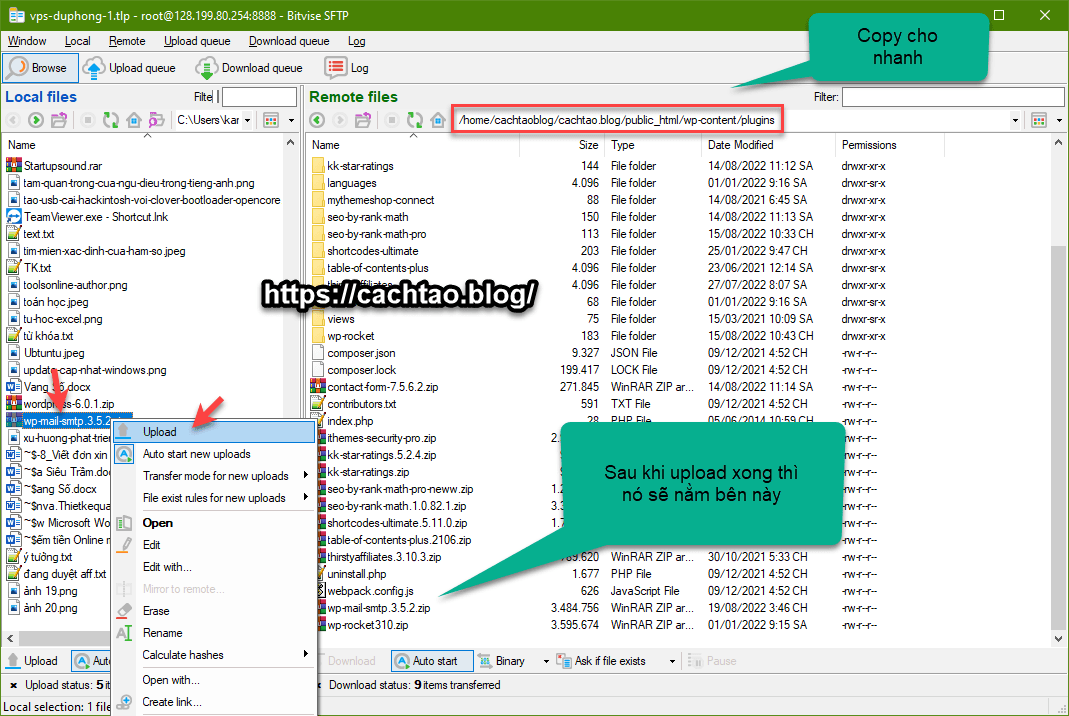Choose Open in context menu
Viewport: 1069px width, 716px height.
(x=214, y=523)
